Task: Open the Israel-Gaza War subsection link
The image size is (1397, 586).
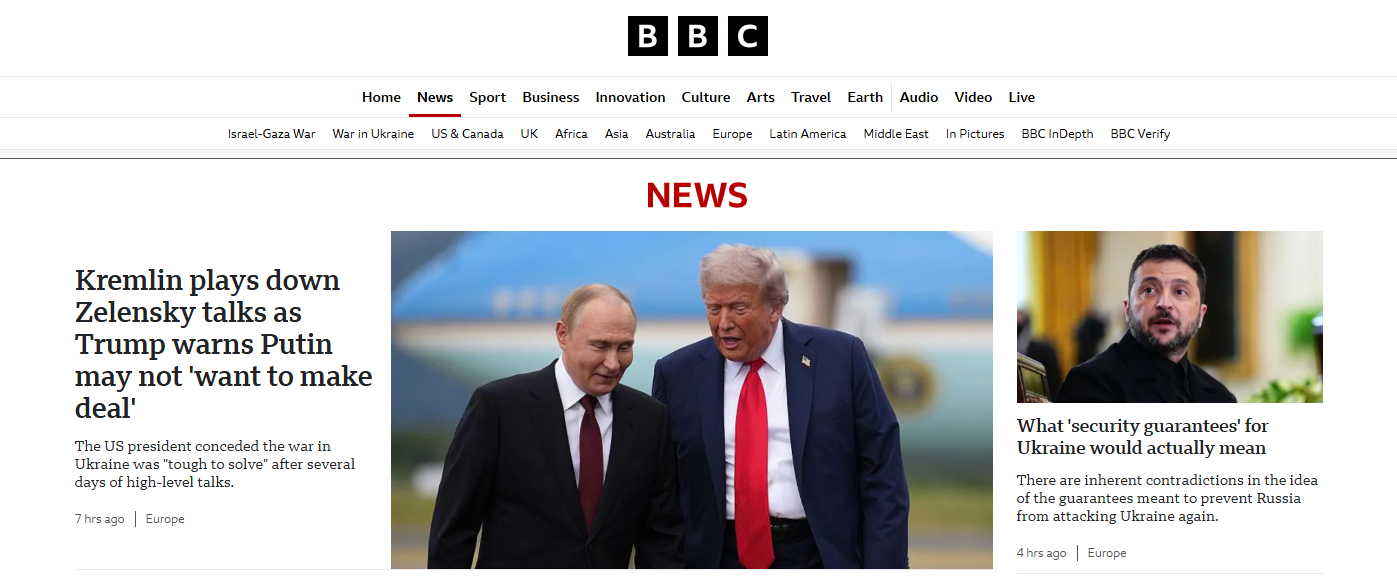Action: click(271, 134)
